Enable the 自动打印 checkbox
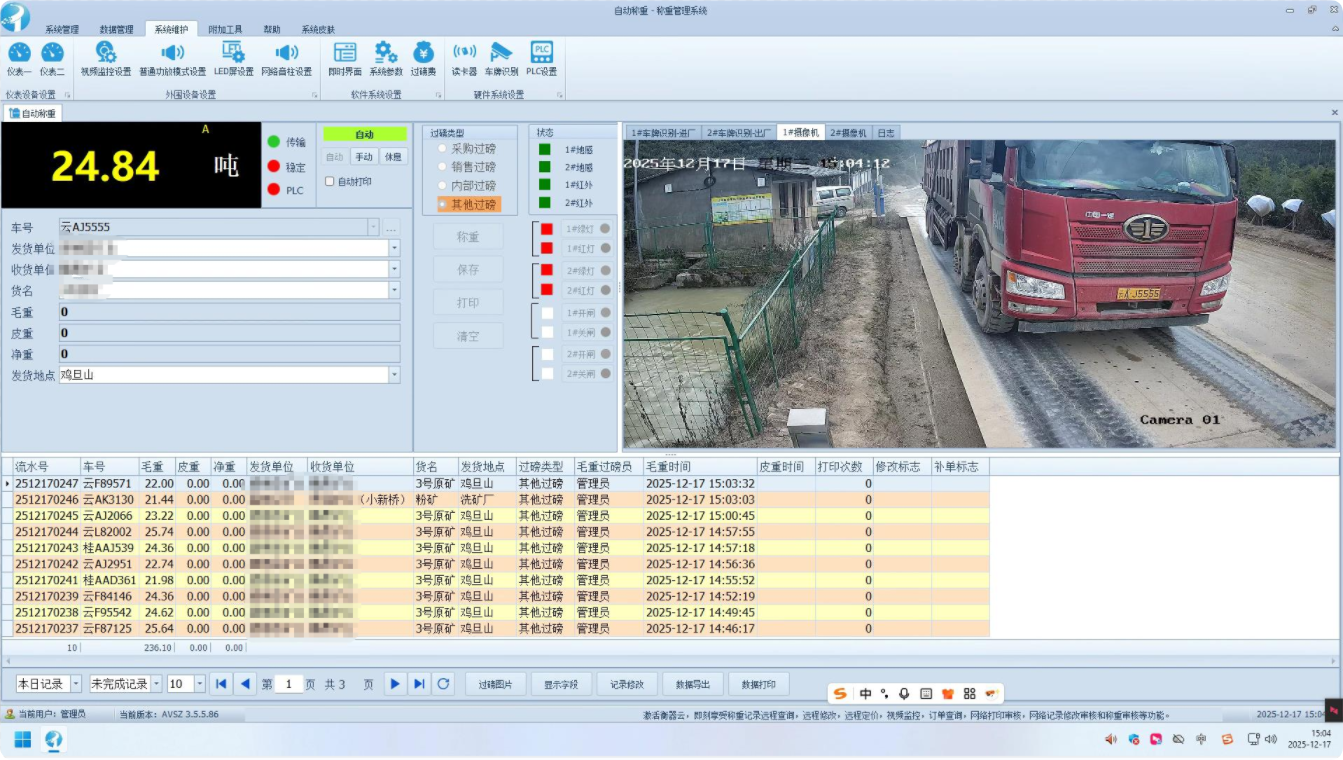The image size is (1343, 760). [x=330, y=181]
